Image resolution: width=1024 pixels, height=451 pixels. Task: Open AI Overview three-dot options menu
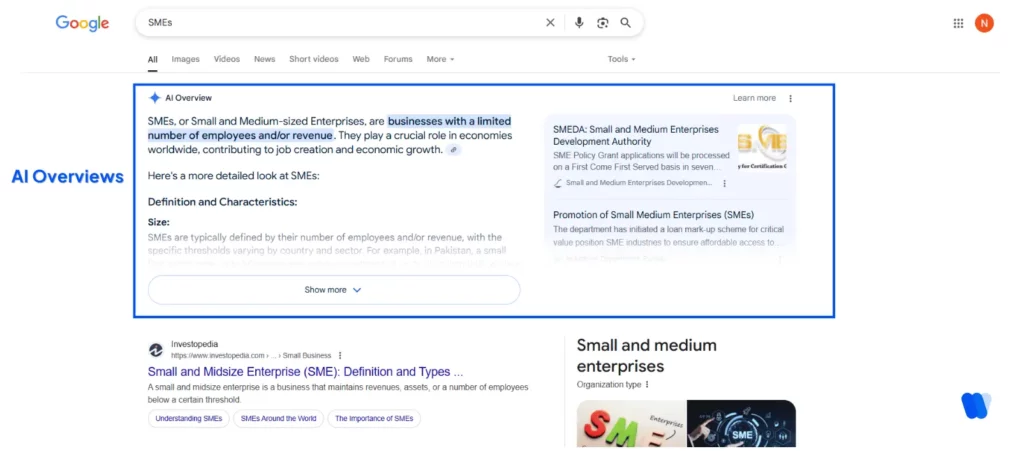790,99
